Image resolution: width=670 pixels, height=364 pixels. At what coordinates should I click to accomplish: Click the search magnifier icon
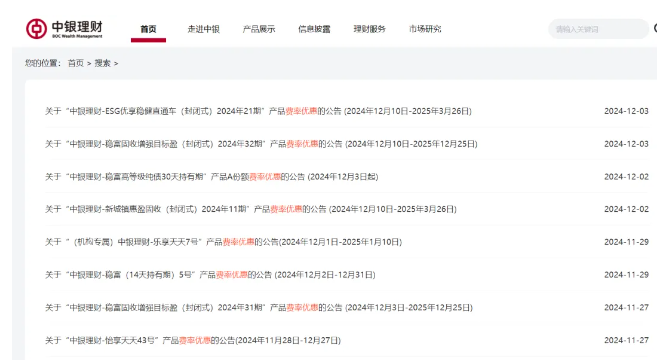pyautogui.click(x=655, y=29)
